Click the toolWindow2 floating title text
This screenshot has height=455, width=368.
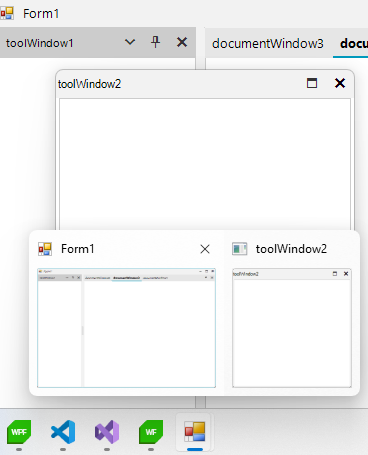pos(89,84)
